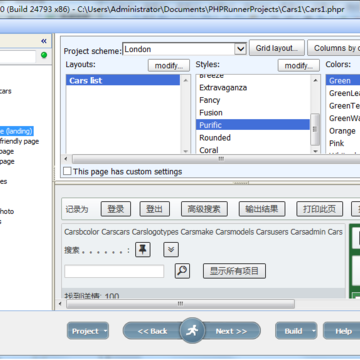This screenshot has width=360, height=360.
Task: Open the Help button
Action: coord(342,331)
